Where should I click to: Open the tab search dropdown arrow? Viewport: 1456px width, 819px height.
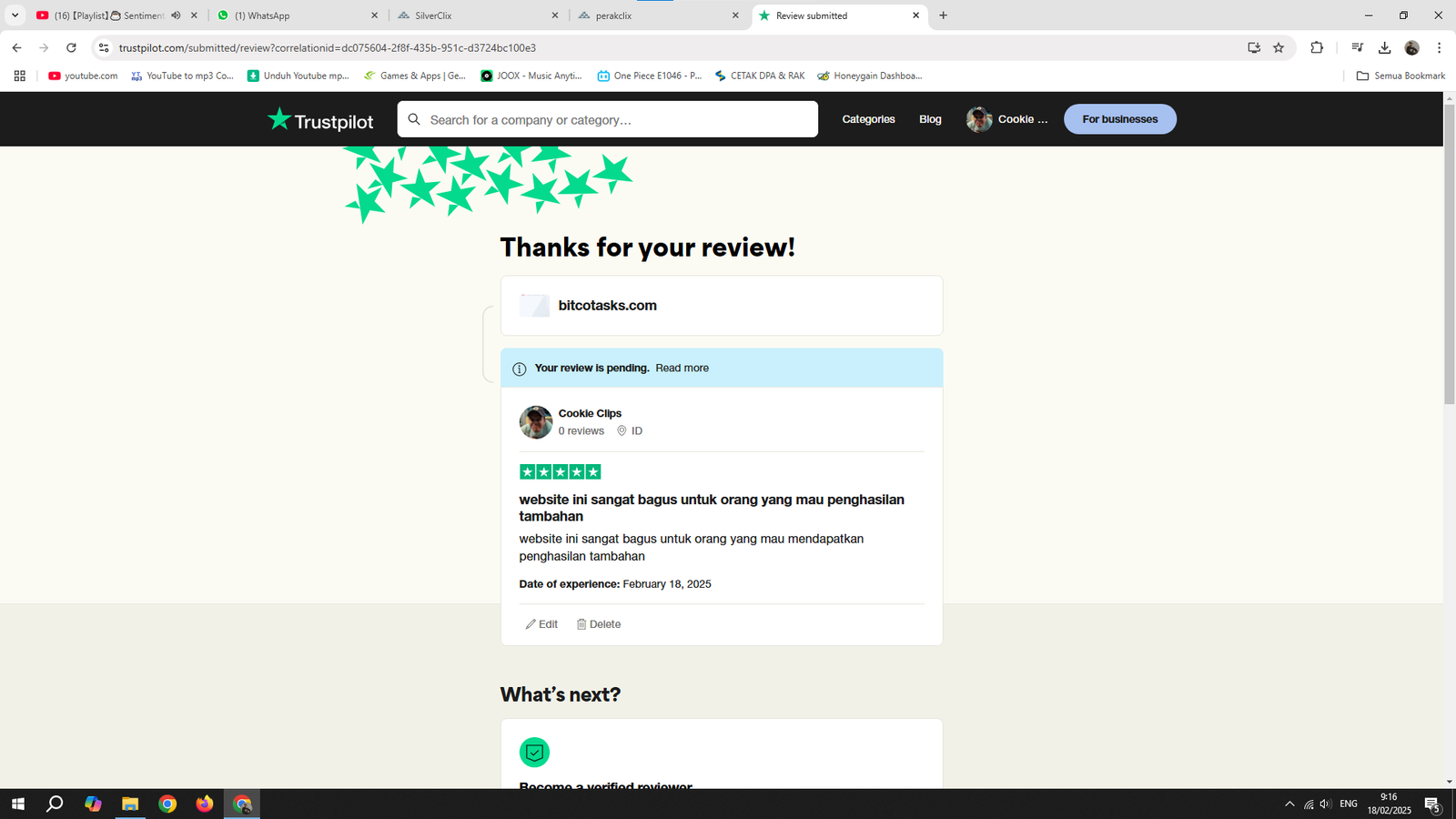click(x=15, y=15)
